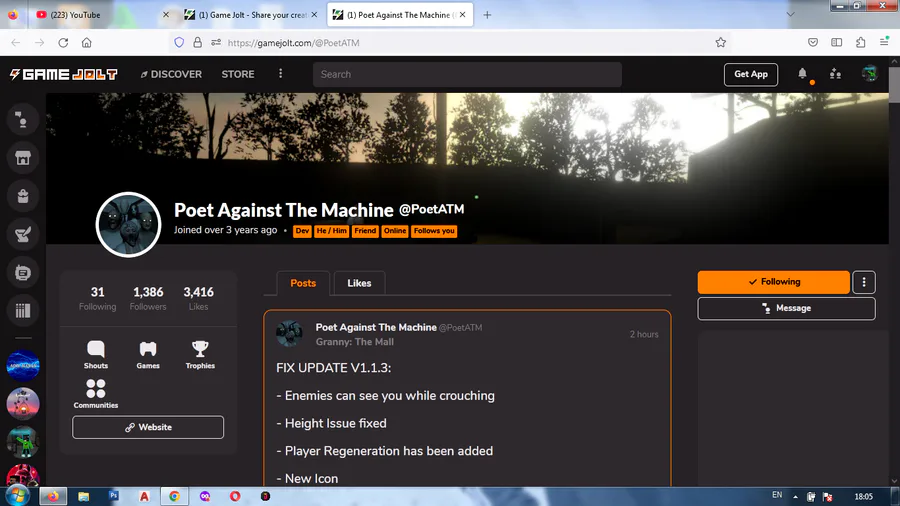The width and height of the screenshot is (900, 506).
Task: Click the Windows Start button
Action: [x=17, y=496]
